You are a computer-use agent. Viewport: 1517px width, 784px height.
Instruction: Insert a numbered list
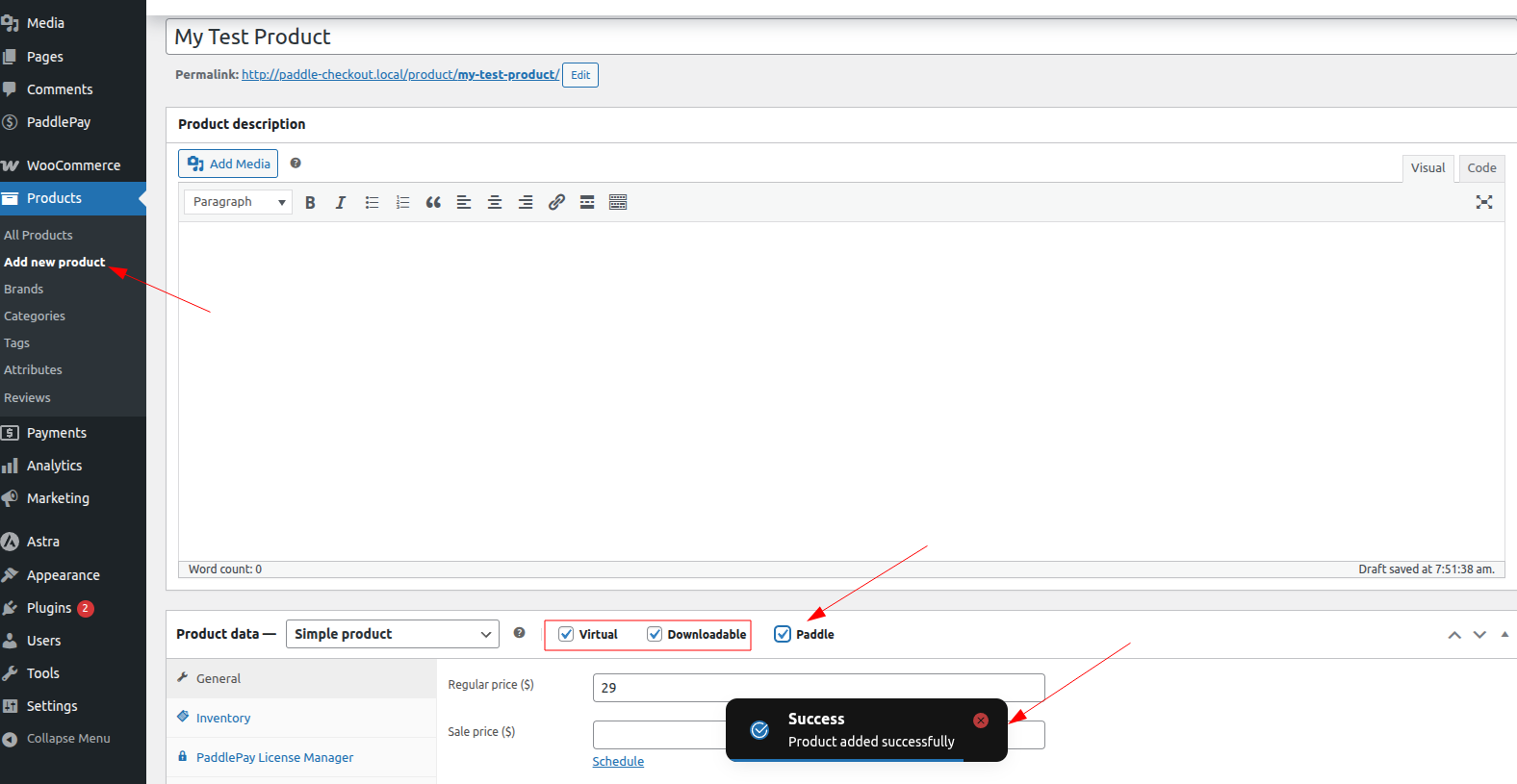402,202
